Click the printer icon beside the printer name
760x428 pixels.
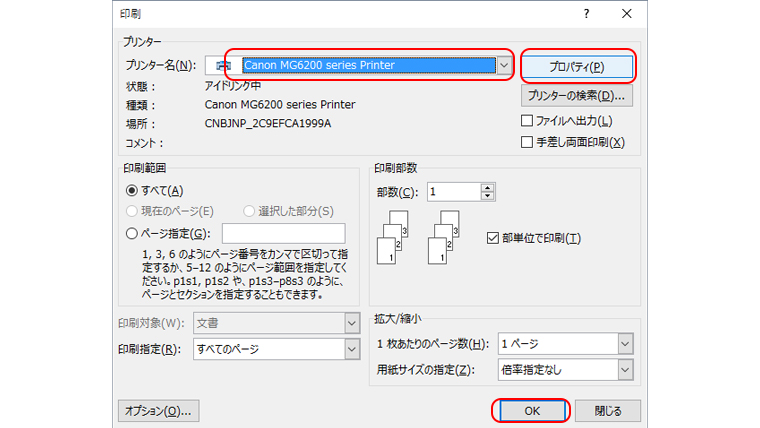[x=222, y=66]
